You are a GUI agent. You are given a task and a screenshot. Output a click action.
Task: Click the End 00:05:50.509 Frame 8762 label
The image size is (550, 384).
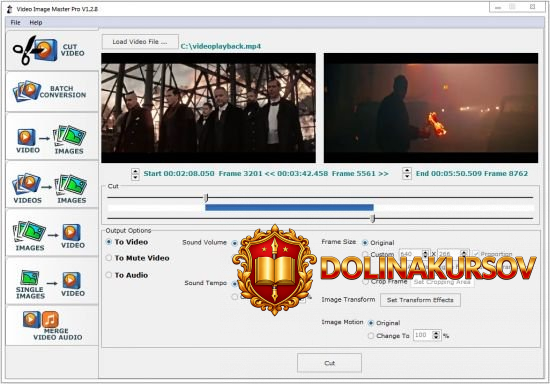pyautogui.click(x=472, y=174)
